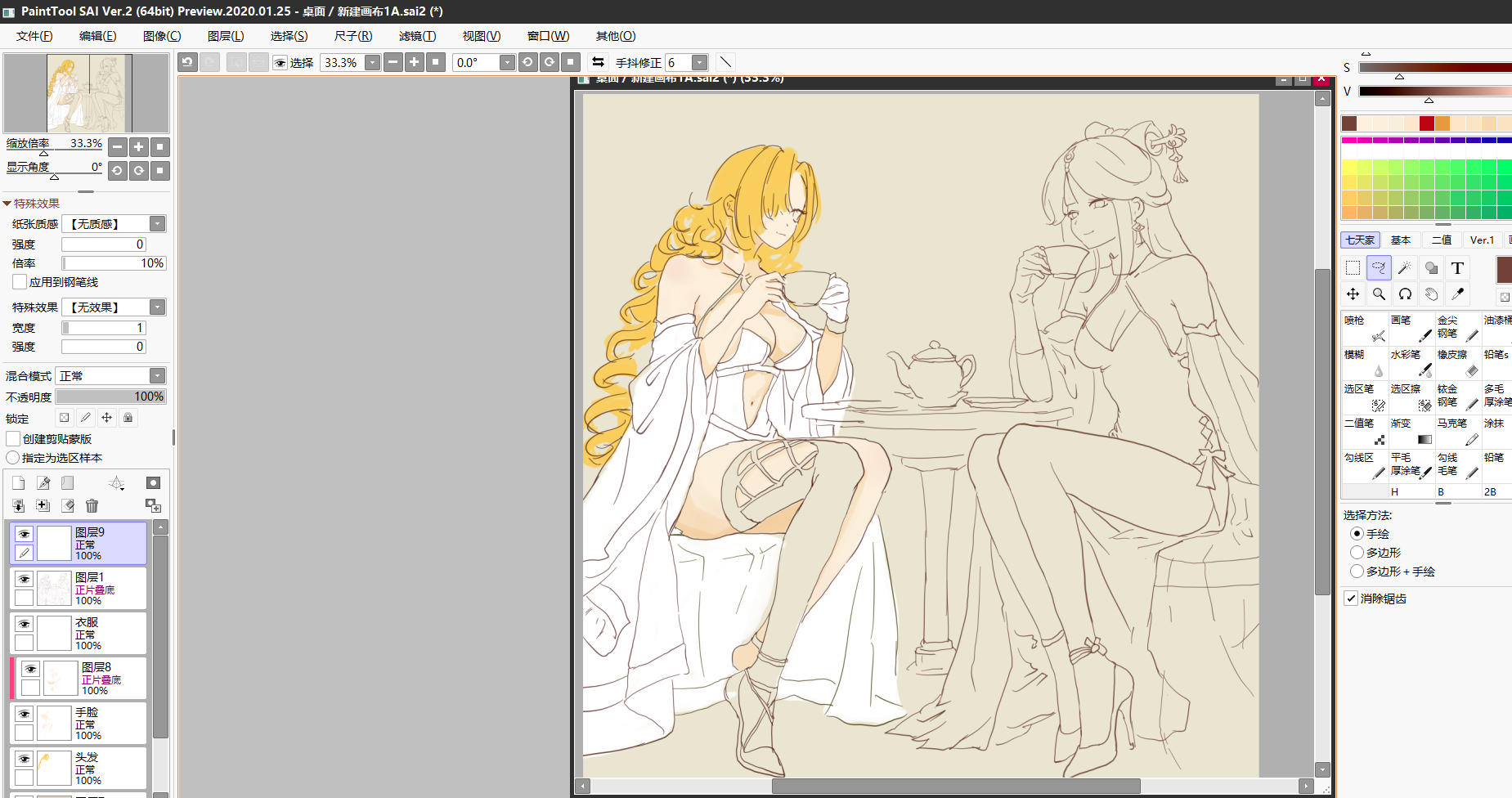Click navigator zoom-in plus button

click(139, 147)
